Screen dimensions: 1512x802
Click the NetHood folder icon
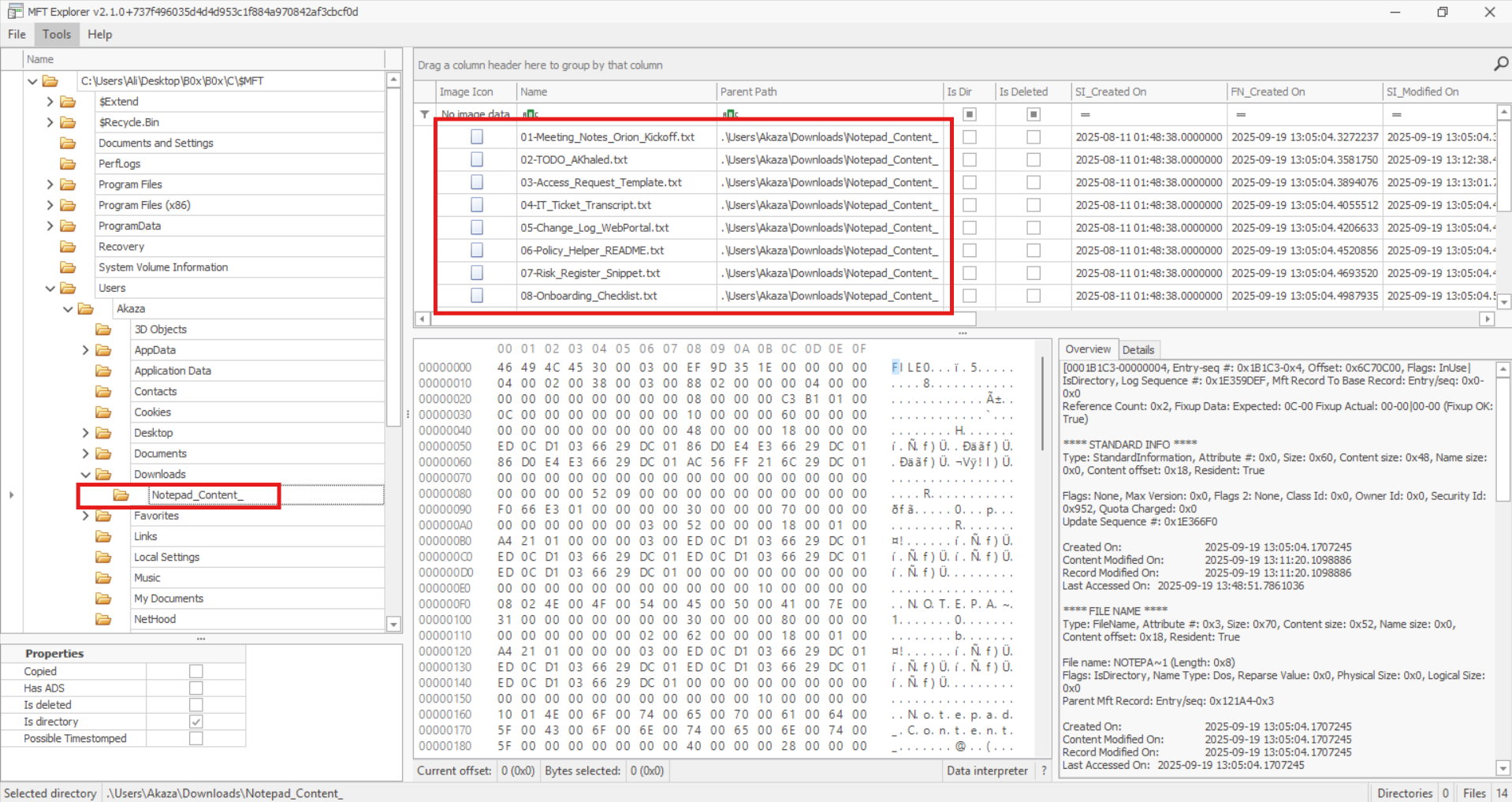click(103, 619)
